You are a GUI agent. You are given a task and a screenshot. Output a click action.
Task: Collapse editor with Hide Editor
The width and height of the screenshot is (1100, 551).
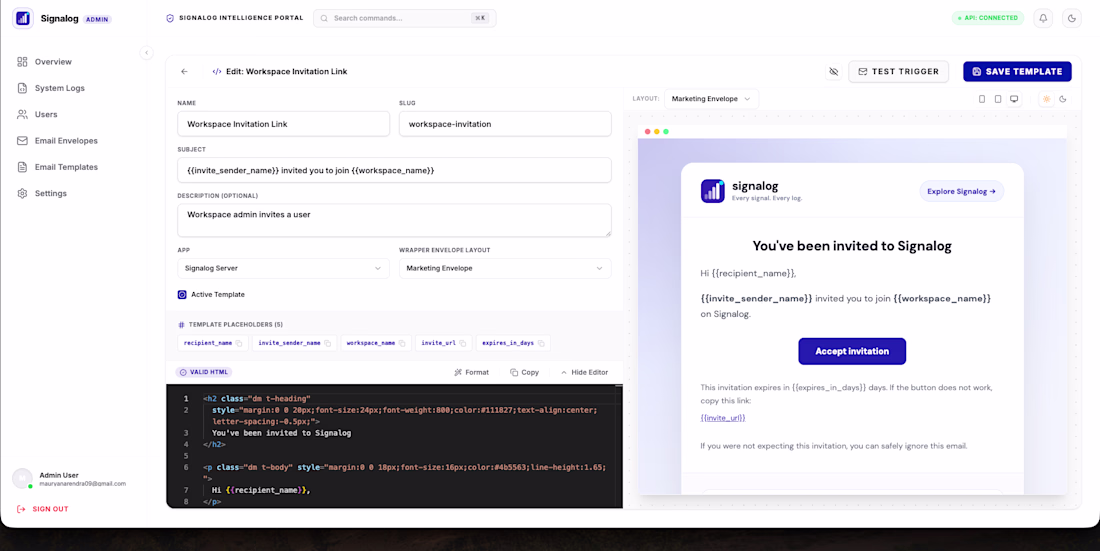(584, 373)
